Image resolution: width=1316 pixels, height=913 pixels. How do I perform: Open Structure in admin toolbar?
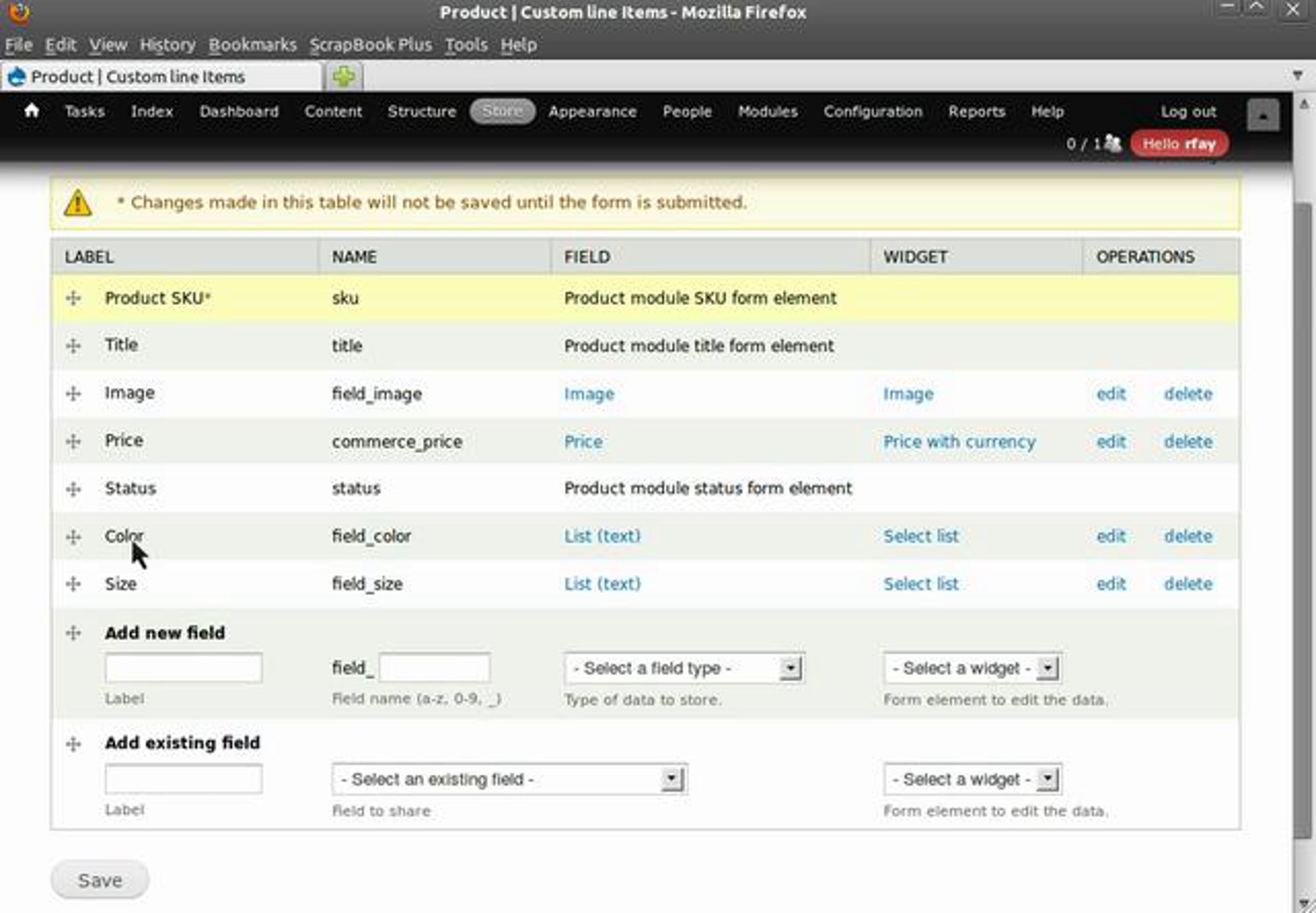422,111
